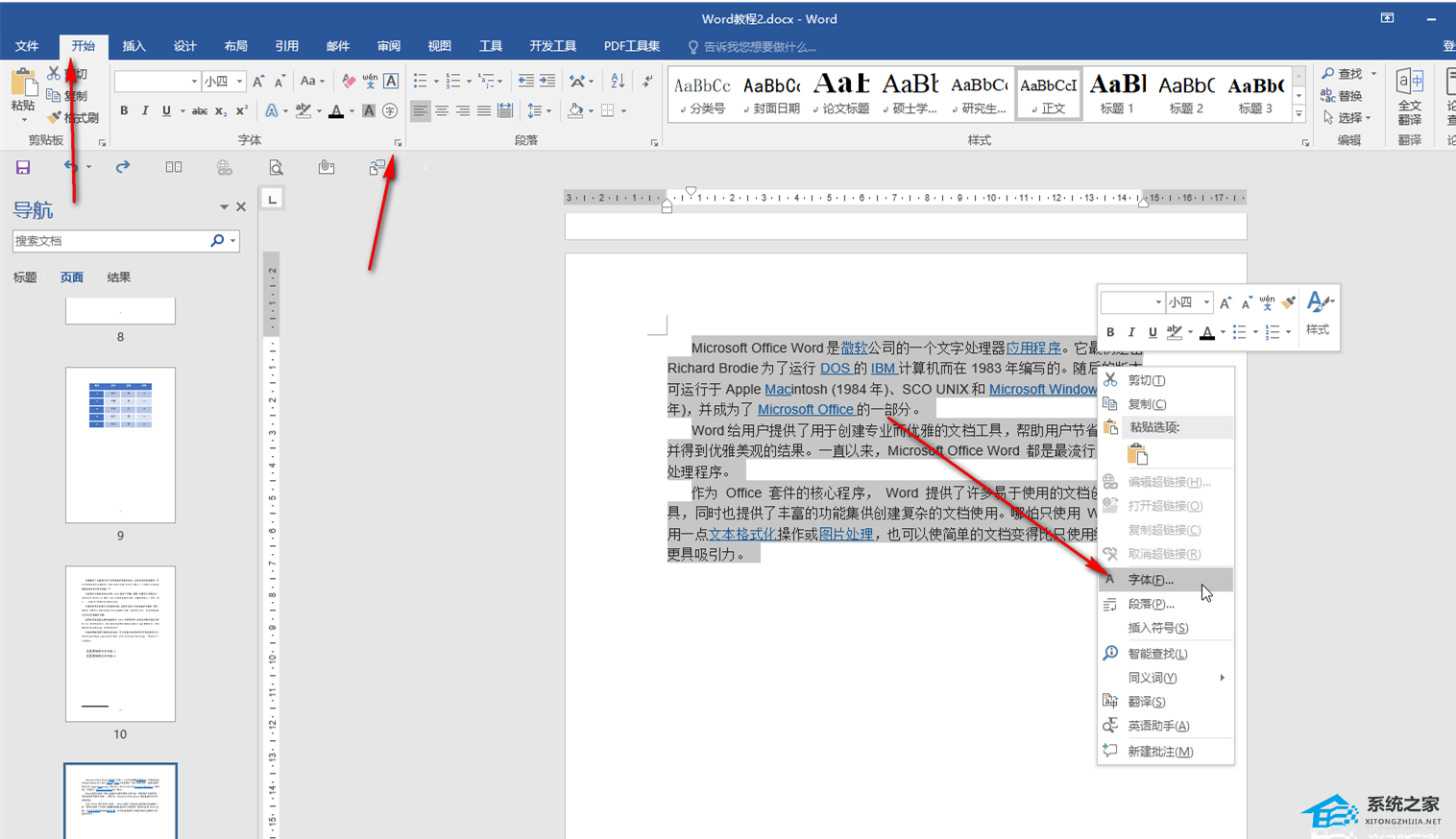Screen dimensions: 1456x839
Task: Choose 字体(F)... from the context menu
Action: [1150, 580]
